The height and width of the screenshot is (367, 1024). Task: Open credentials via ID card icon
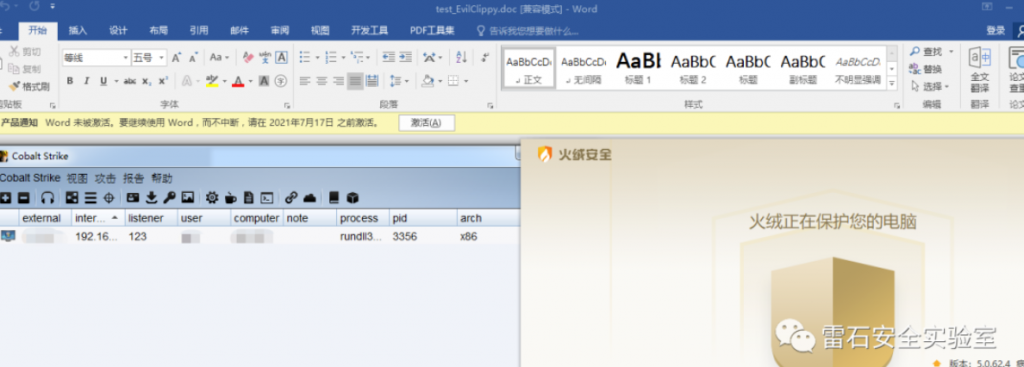[x=133, y=197]
